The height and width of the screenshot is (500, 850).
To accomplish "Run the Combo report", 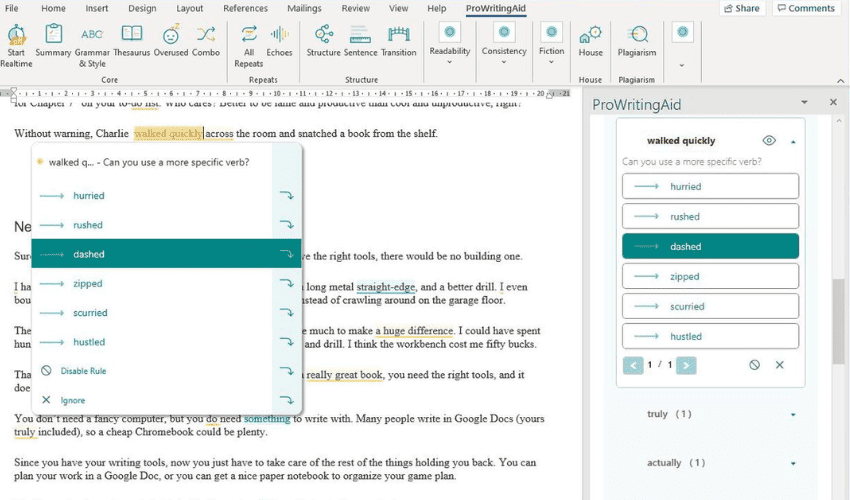I will coord(206,40).
